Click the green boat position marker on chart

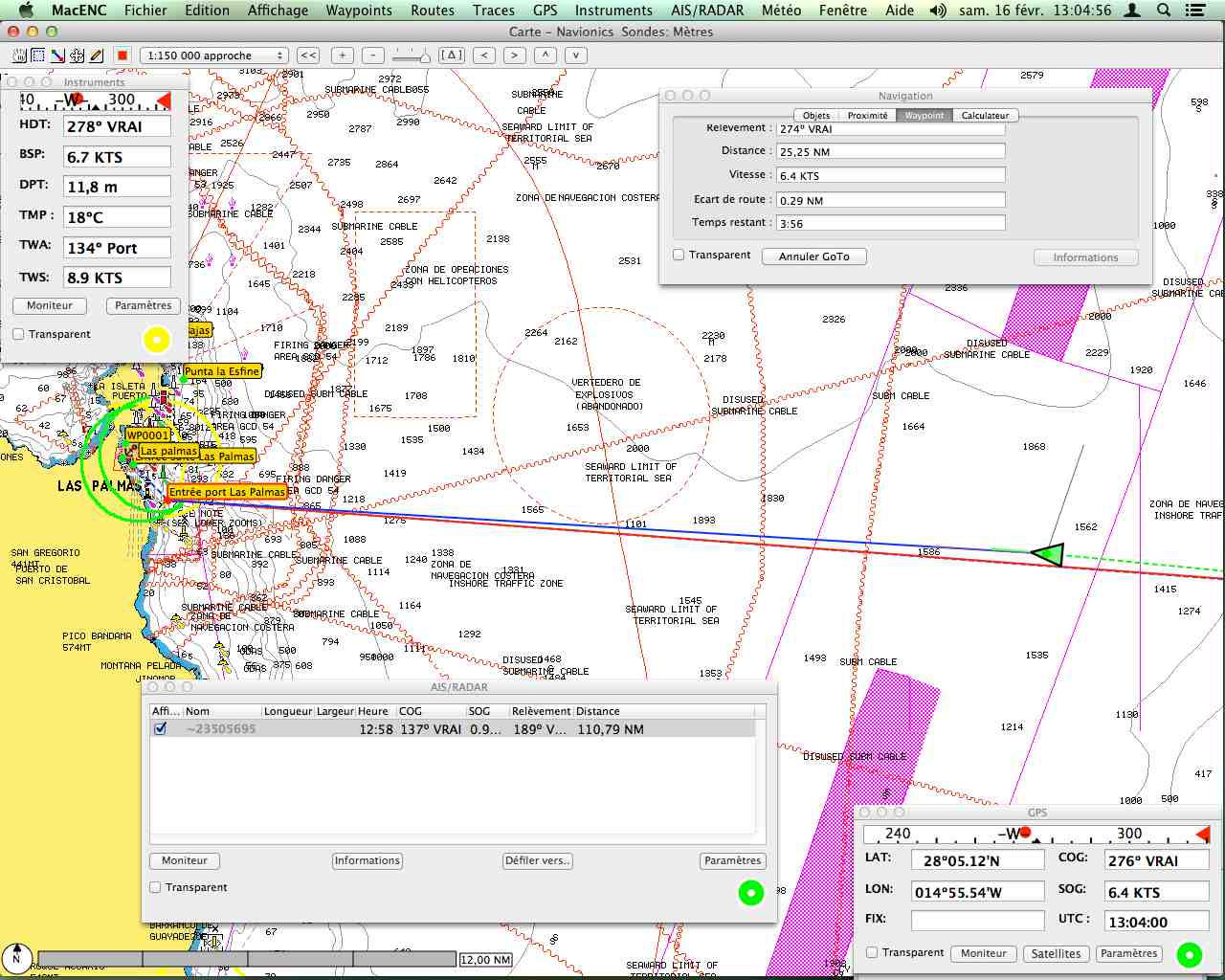tap(1048, 553)
